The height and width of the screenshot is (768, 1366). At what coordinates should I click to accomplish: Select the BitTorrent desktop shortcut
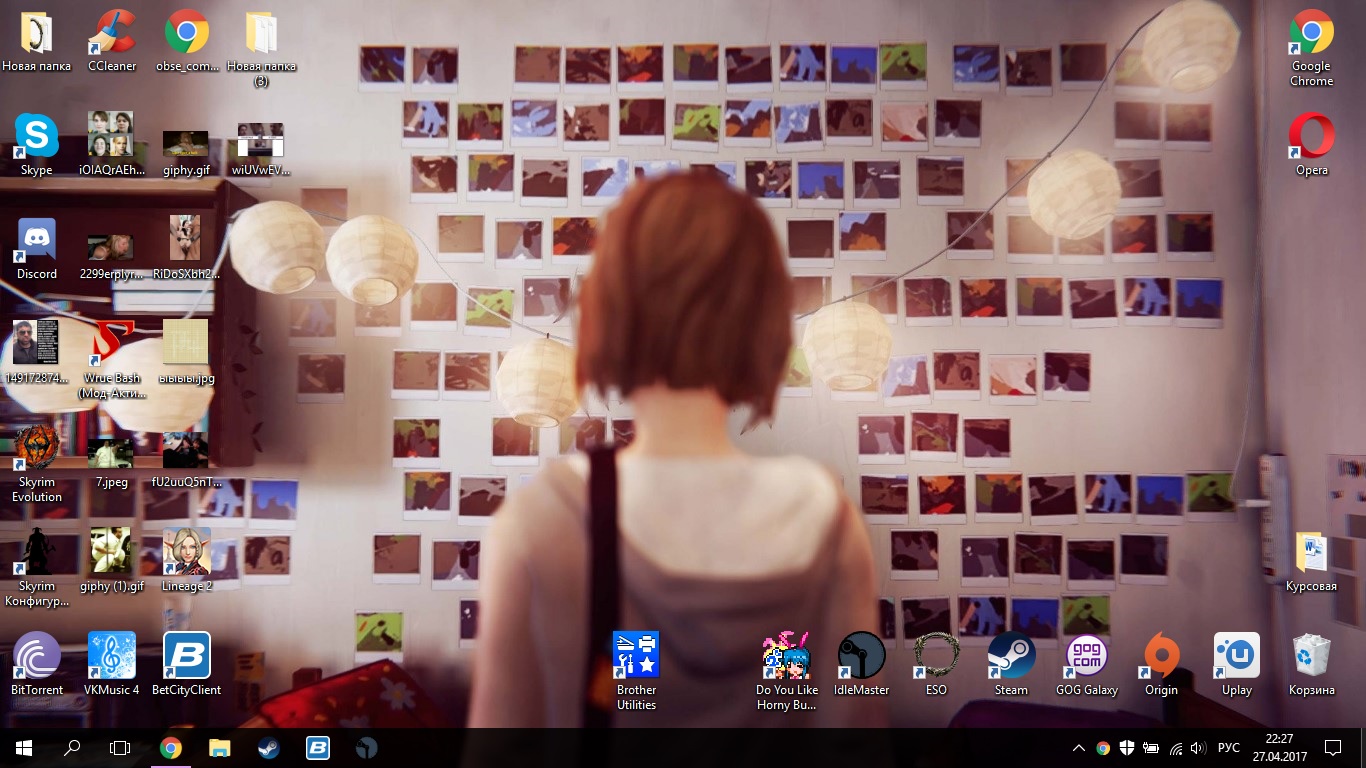37,664
